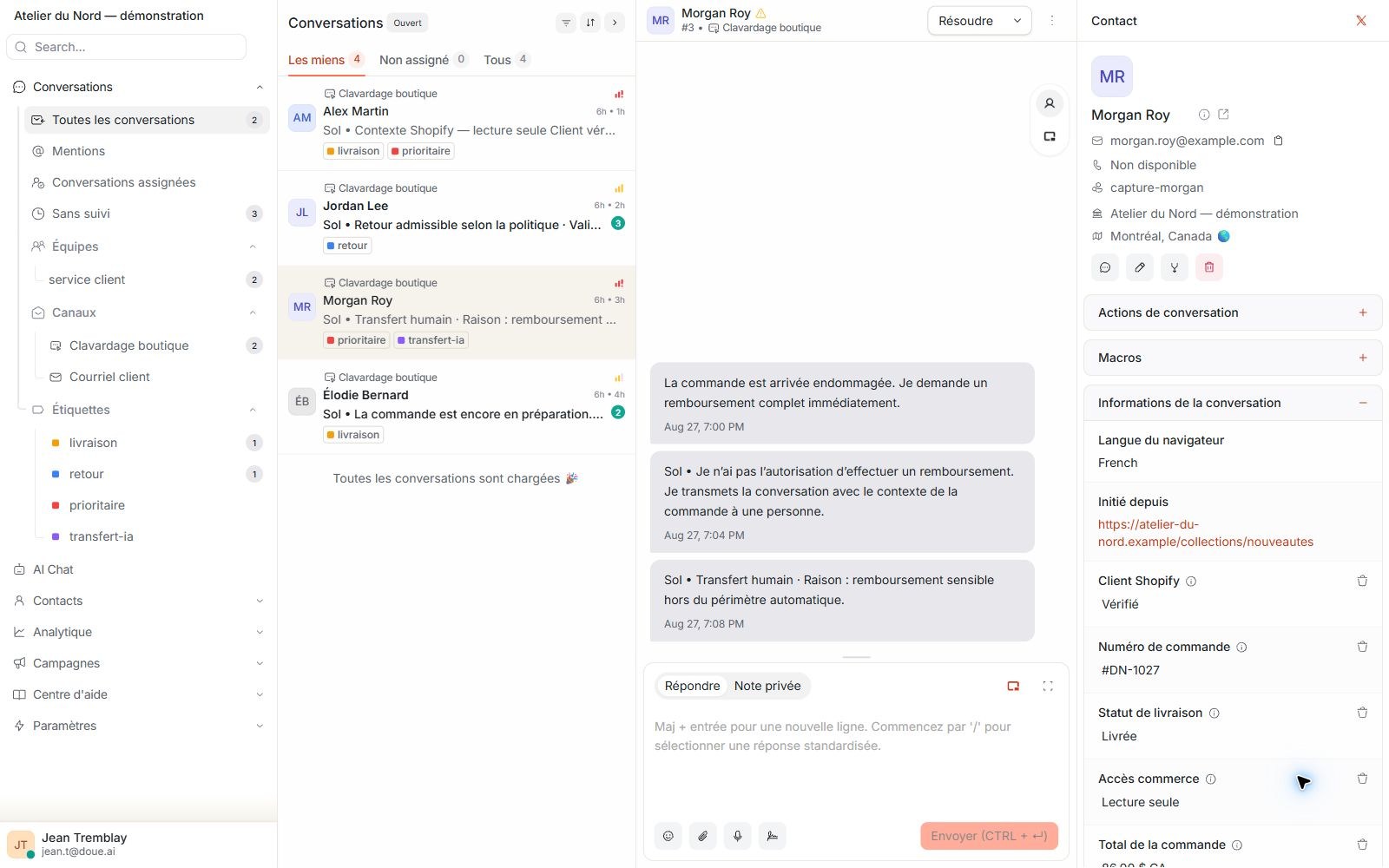
Task: Toggle message signature icon
Action: tap(772, 836)
